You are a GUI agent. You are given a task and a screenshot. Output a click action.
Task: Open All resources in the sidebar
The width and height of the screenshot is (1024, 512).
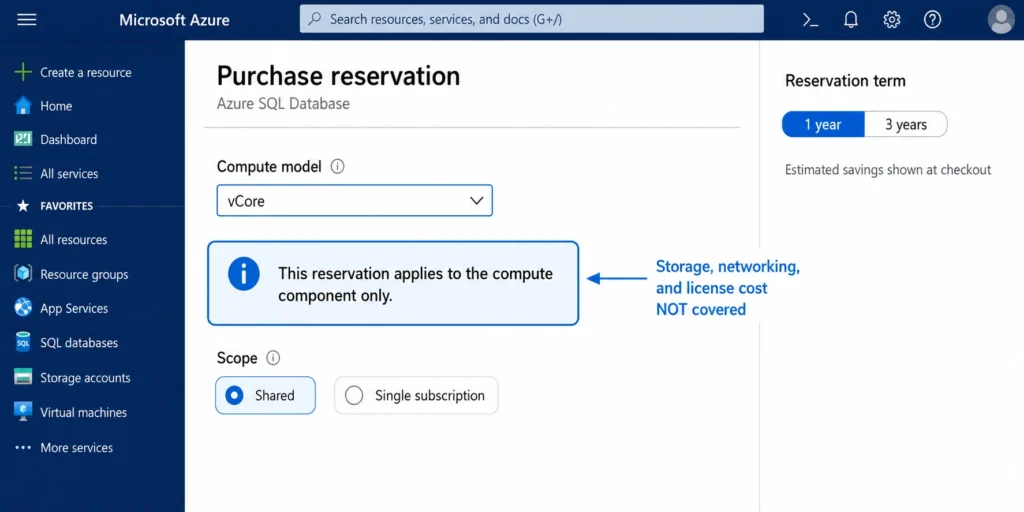pos(74,240)
